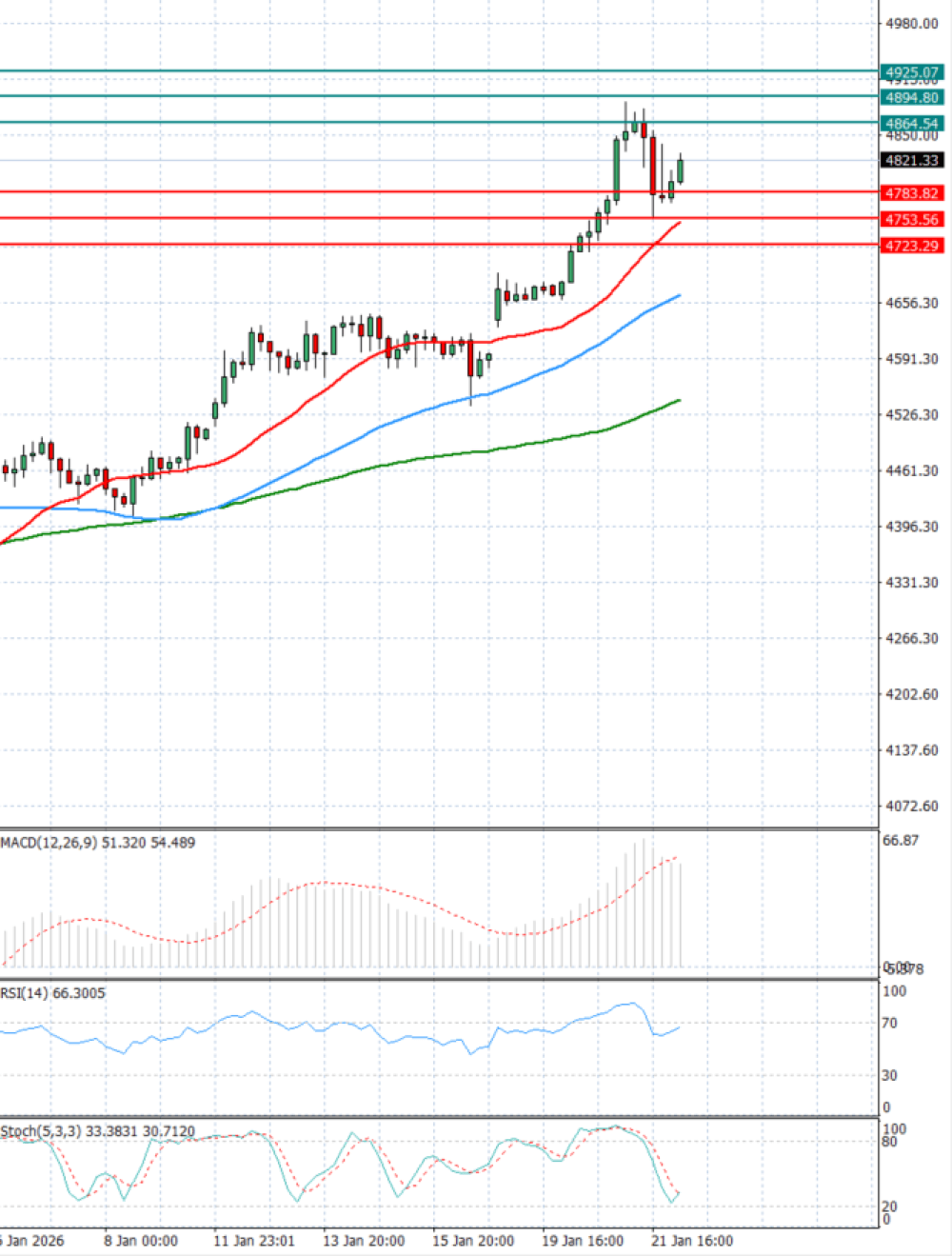
Task: Select the resistance level tag 4864.54
Action: click(910, 122)
